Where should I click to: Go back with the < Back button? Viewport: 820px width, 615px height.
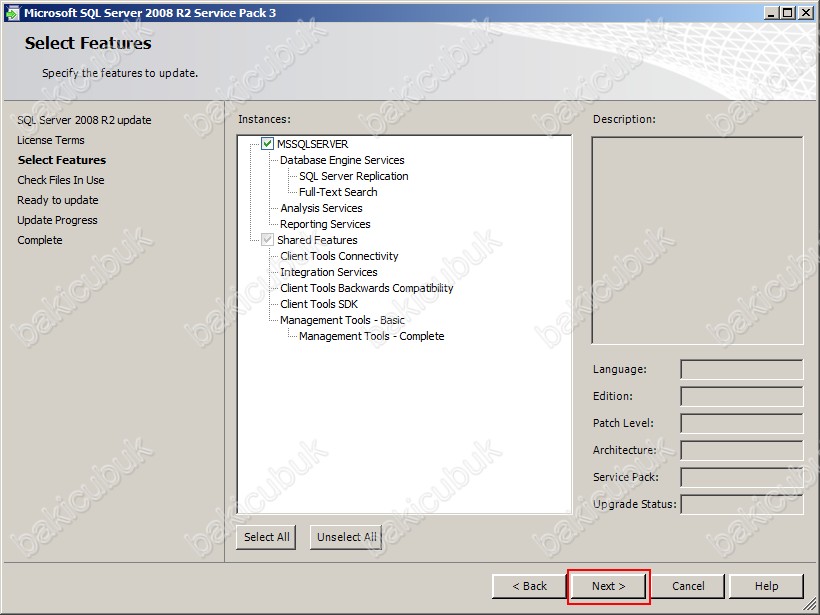[x=529, y=586]
